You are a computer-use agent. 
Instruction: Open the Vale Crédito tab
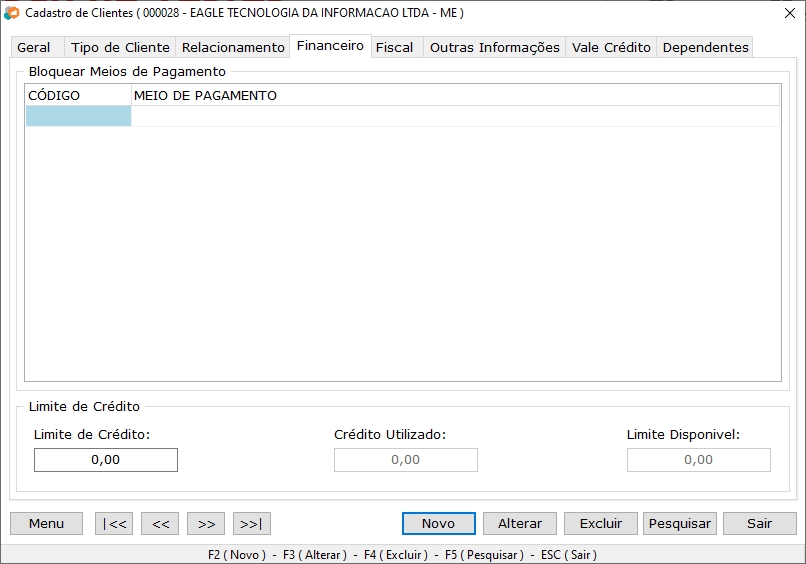point(611,47)
